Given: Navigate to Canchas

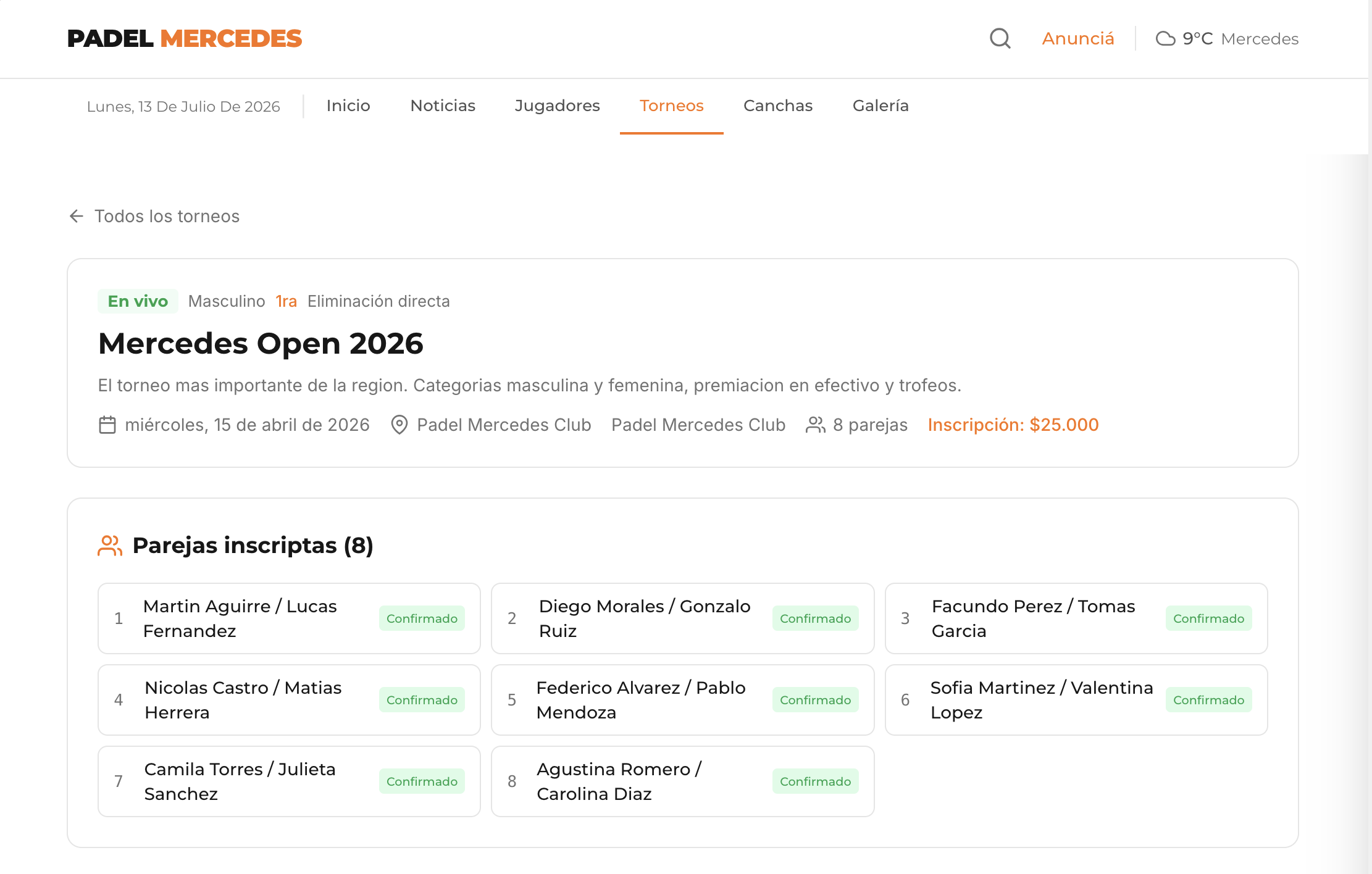Looking at the screenshot, I should pos(778,106).
